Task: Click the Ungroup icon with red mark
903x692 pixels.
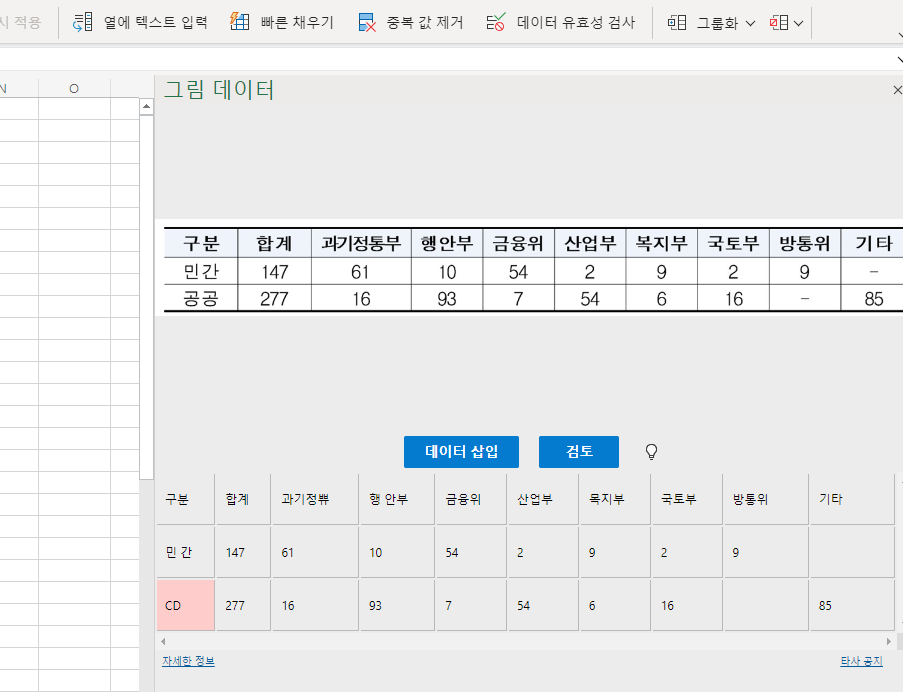Action: pyautogui.click(x=779, y=23)
